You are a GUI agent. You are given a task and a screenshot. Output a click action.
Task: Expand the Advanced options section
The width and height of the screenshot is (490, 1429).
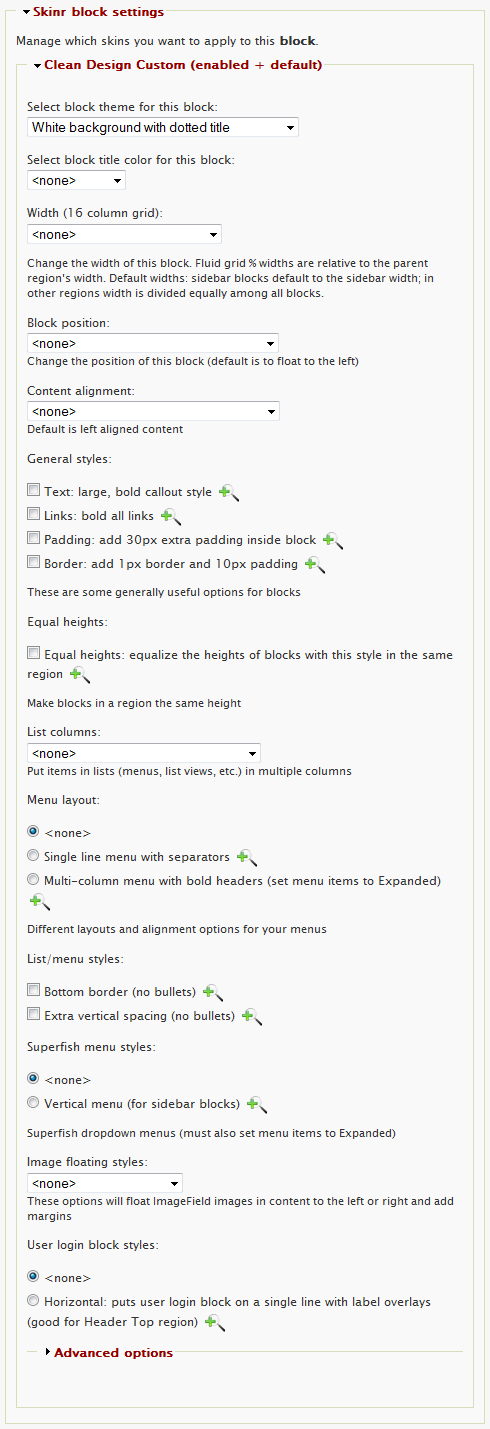113,1353
